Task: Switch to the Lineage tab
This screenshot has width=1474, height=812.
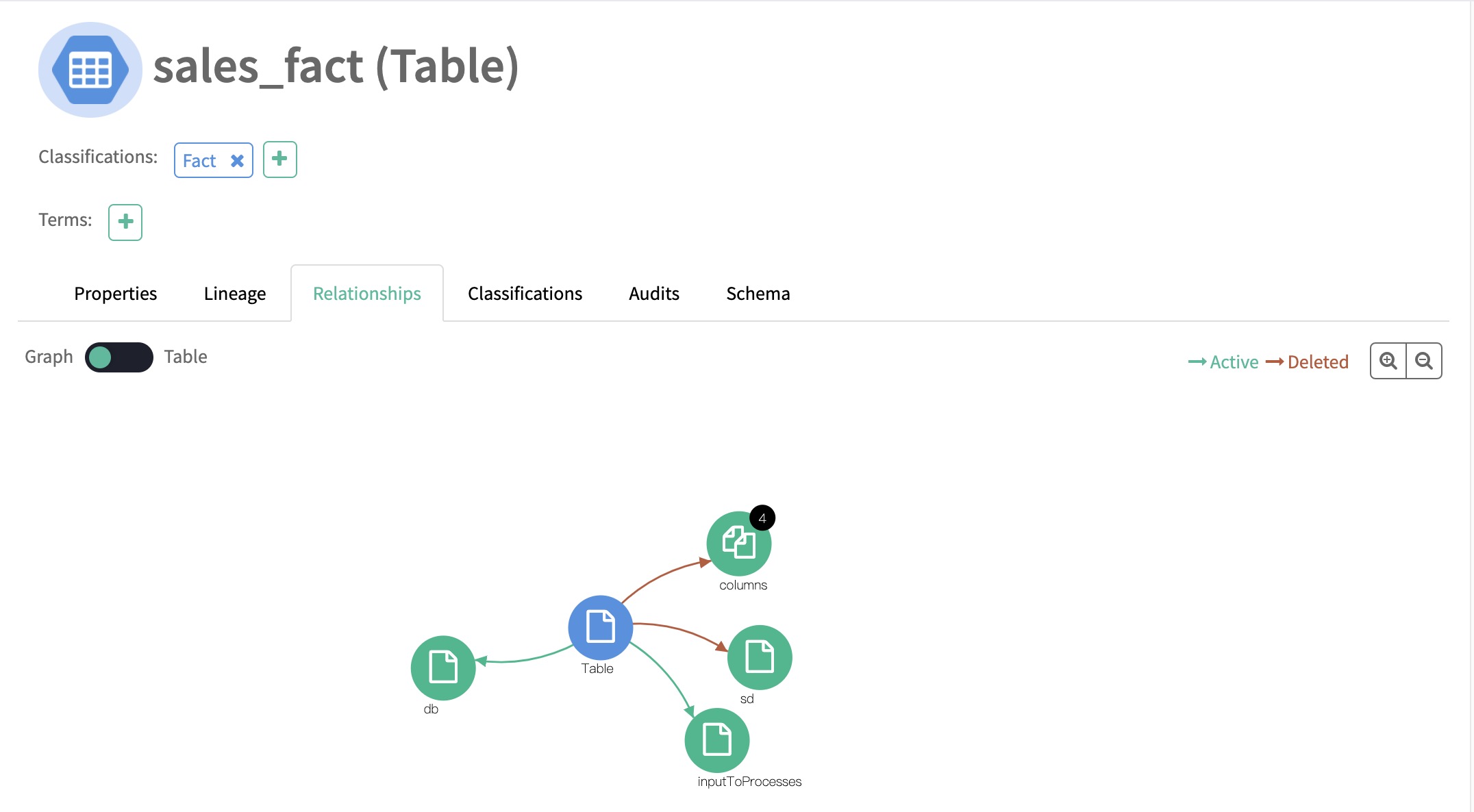Action: tap(235, 294)
